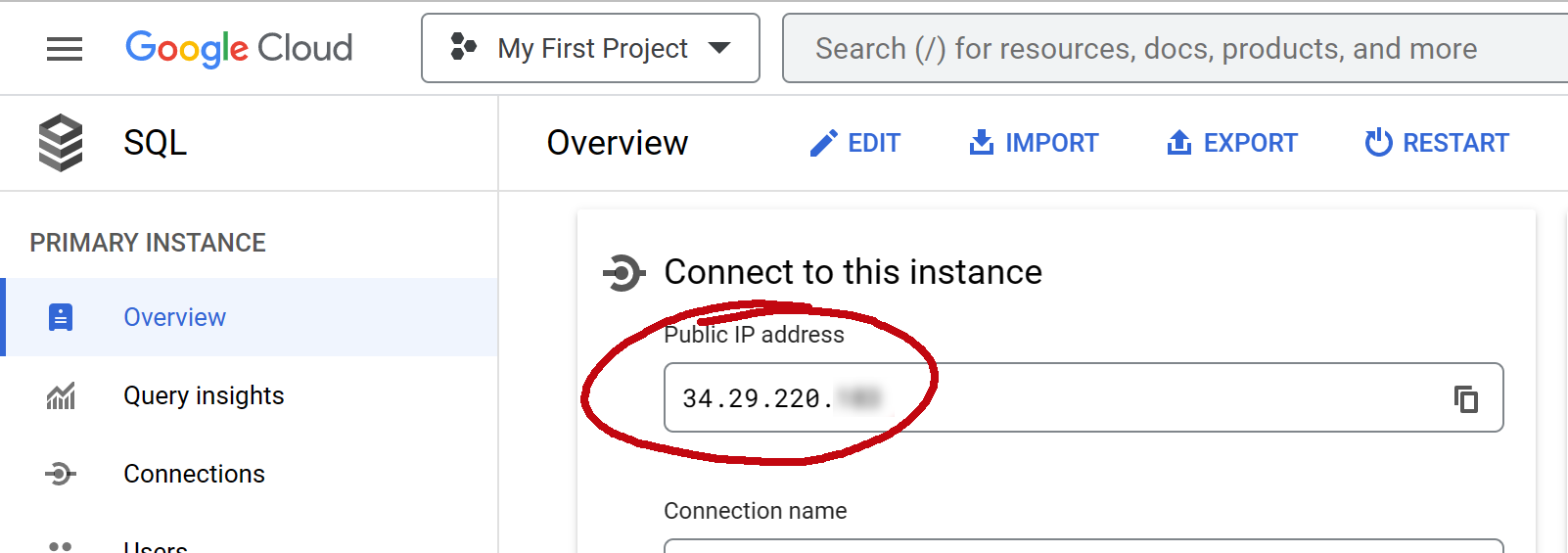
Task: Click the Google Cloud logo
Action: point(239,48)
